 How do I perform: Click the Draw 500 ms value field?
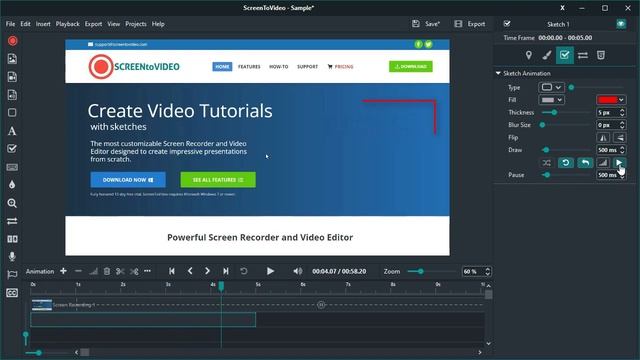click(607, 150)
